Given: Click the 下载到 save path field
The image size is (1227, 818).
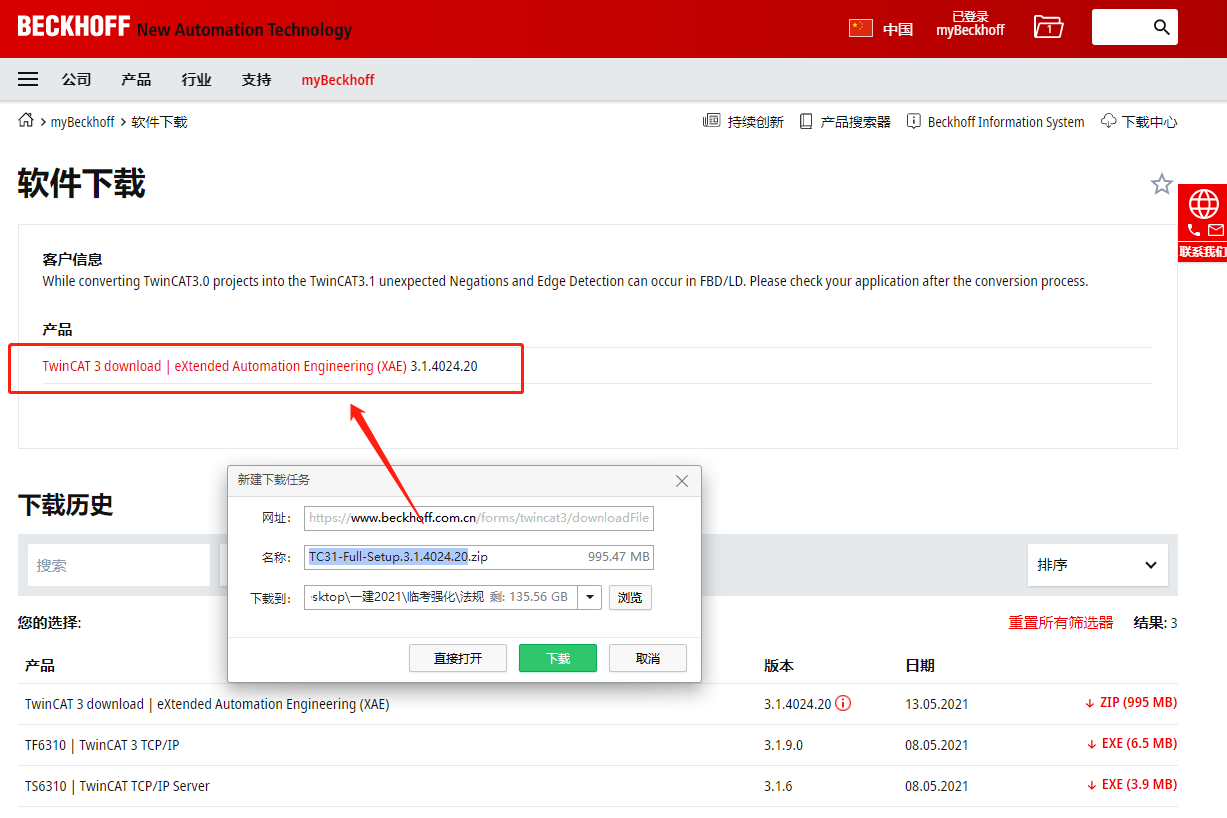Looking at the screenshot, I should 441,598.
